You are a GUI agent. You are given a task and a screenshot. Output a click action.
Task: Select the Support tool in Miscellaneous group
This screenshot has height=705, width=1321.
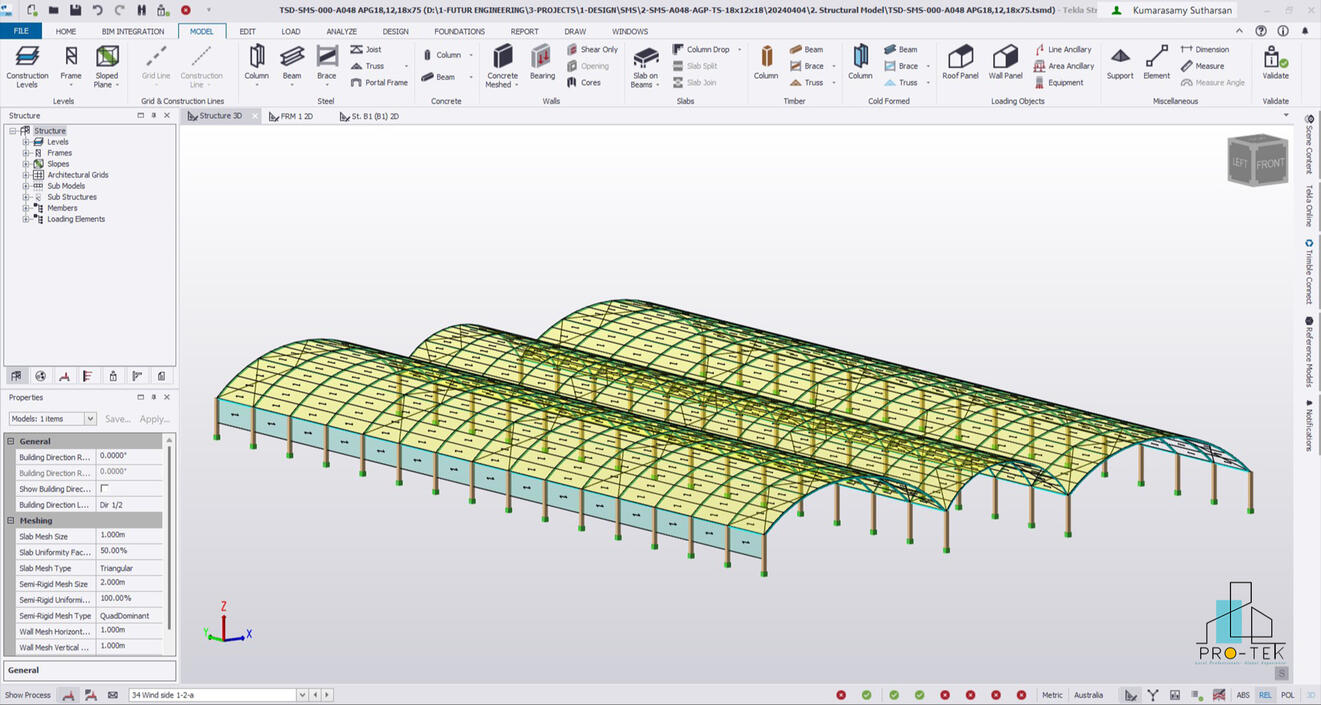(x=1120, y=66)
